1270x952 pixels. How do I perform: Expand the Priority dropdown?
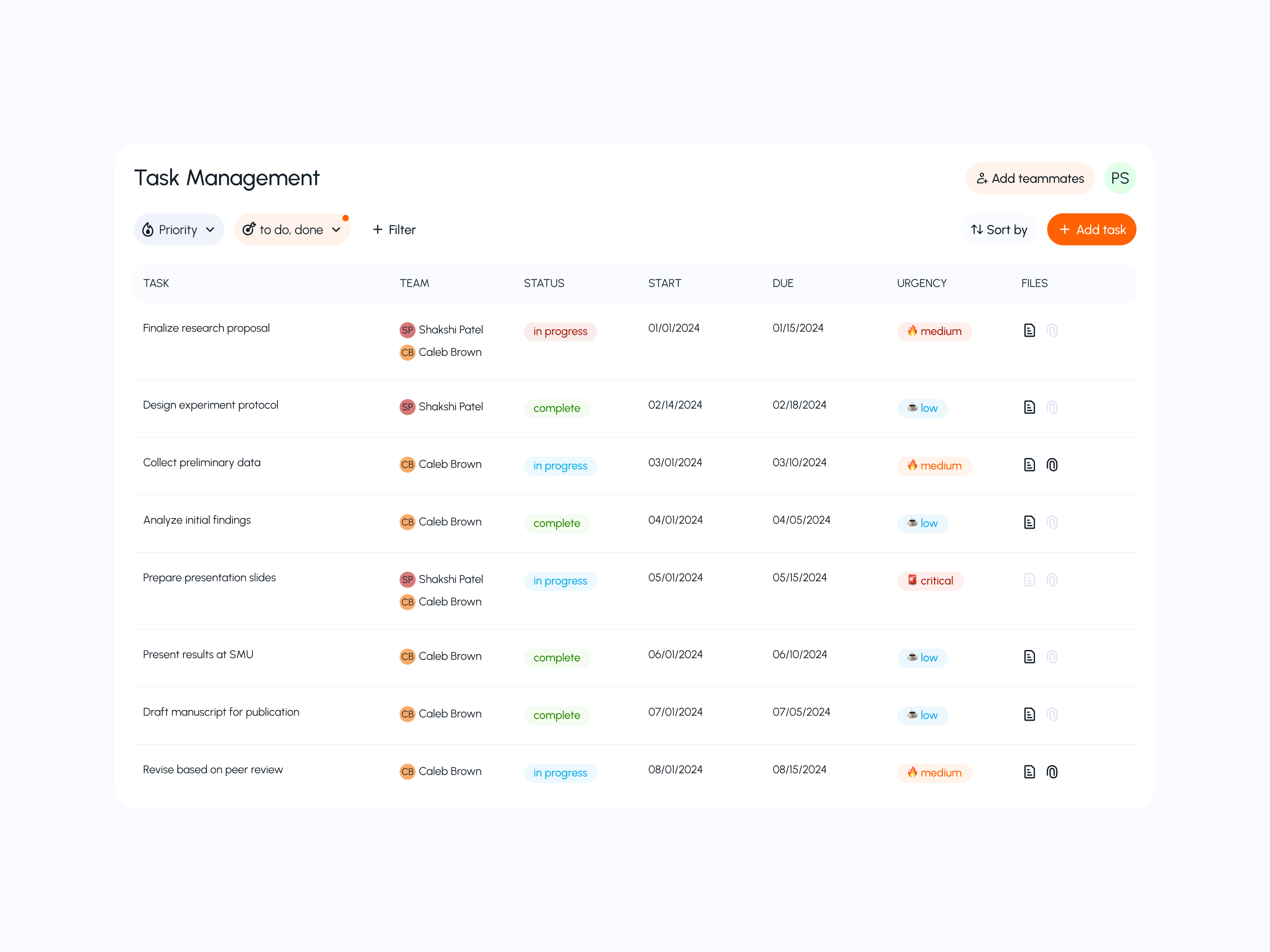click(x=179, y=230)
